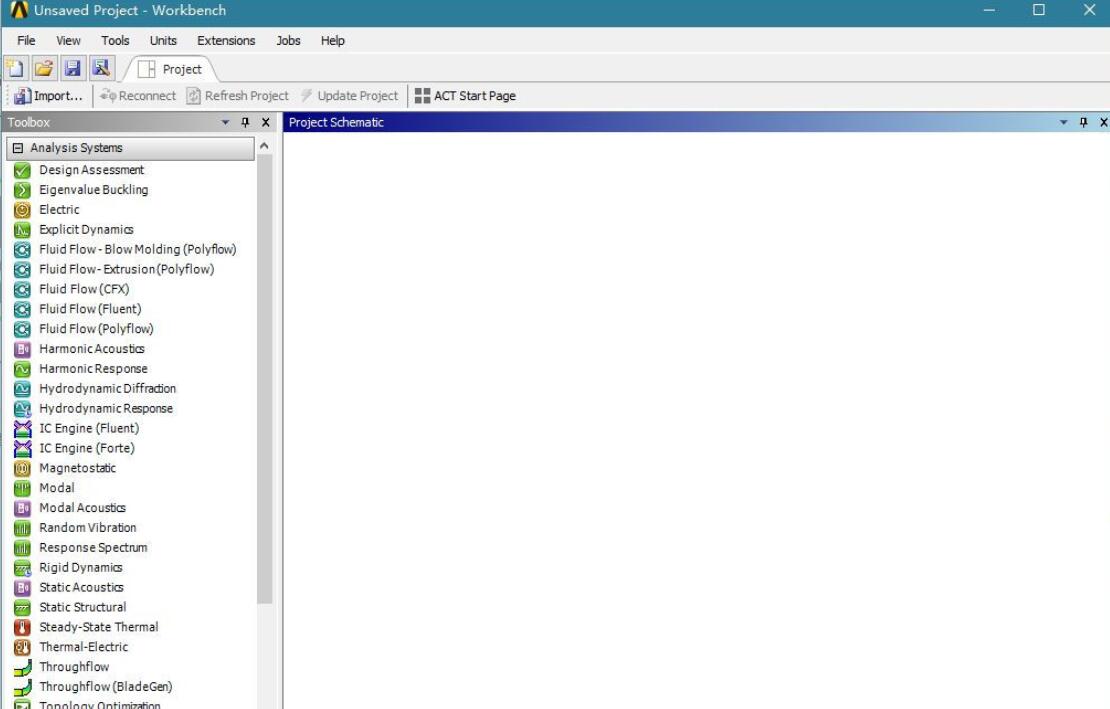
Task: Open the Help menu
Action: point(333,40)
